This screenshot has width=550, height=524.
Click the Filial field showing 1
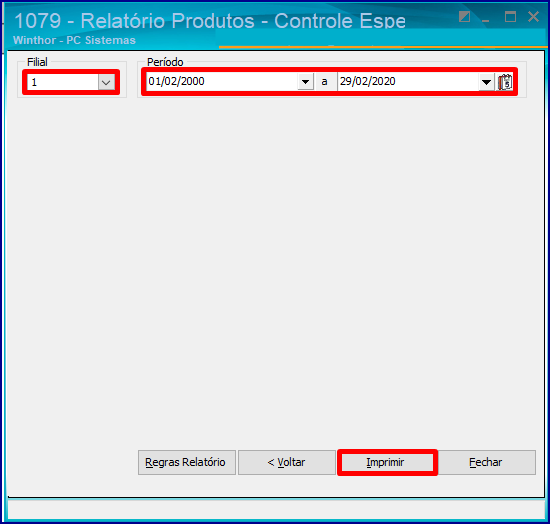pyautogui.click(x=63, y=82)
